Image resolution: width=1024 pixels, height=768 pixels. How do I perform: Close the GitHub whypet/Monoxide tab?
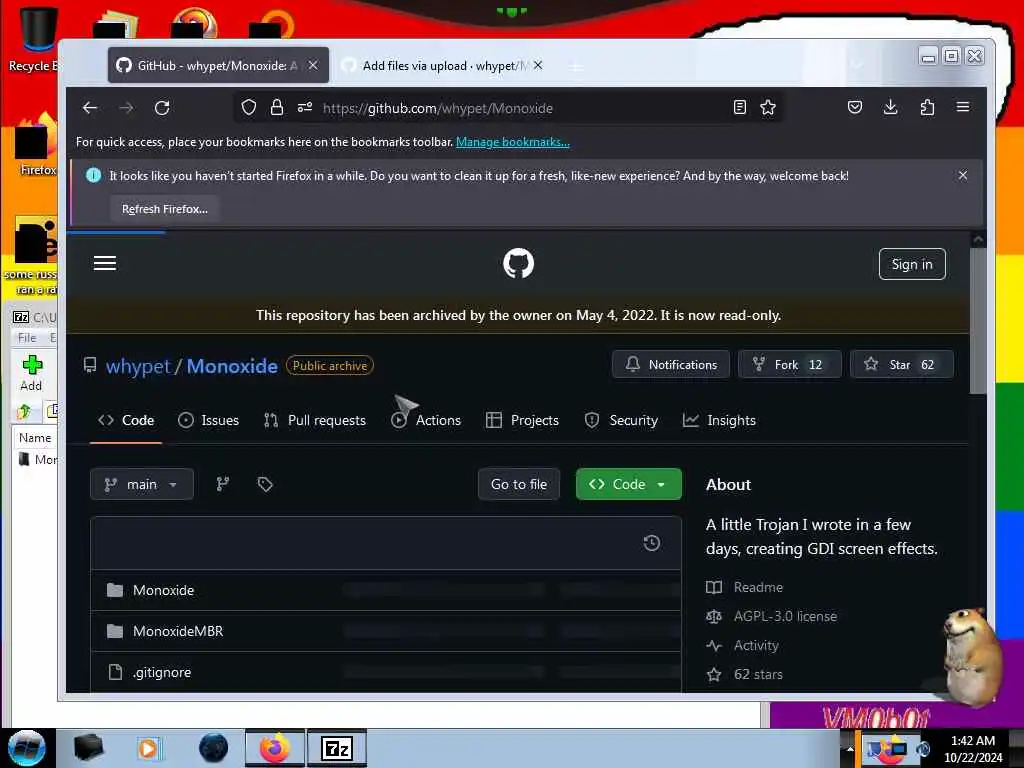click(x=313, y=65)
